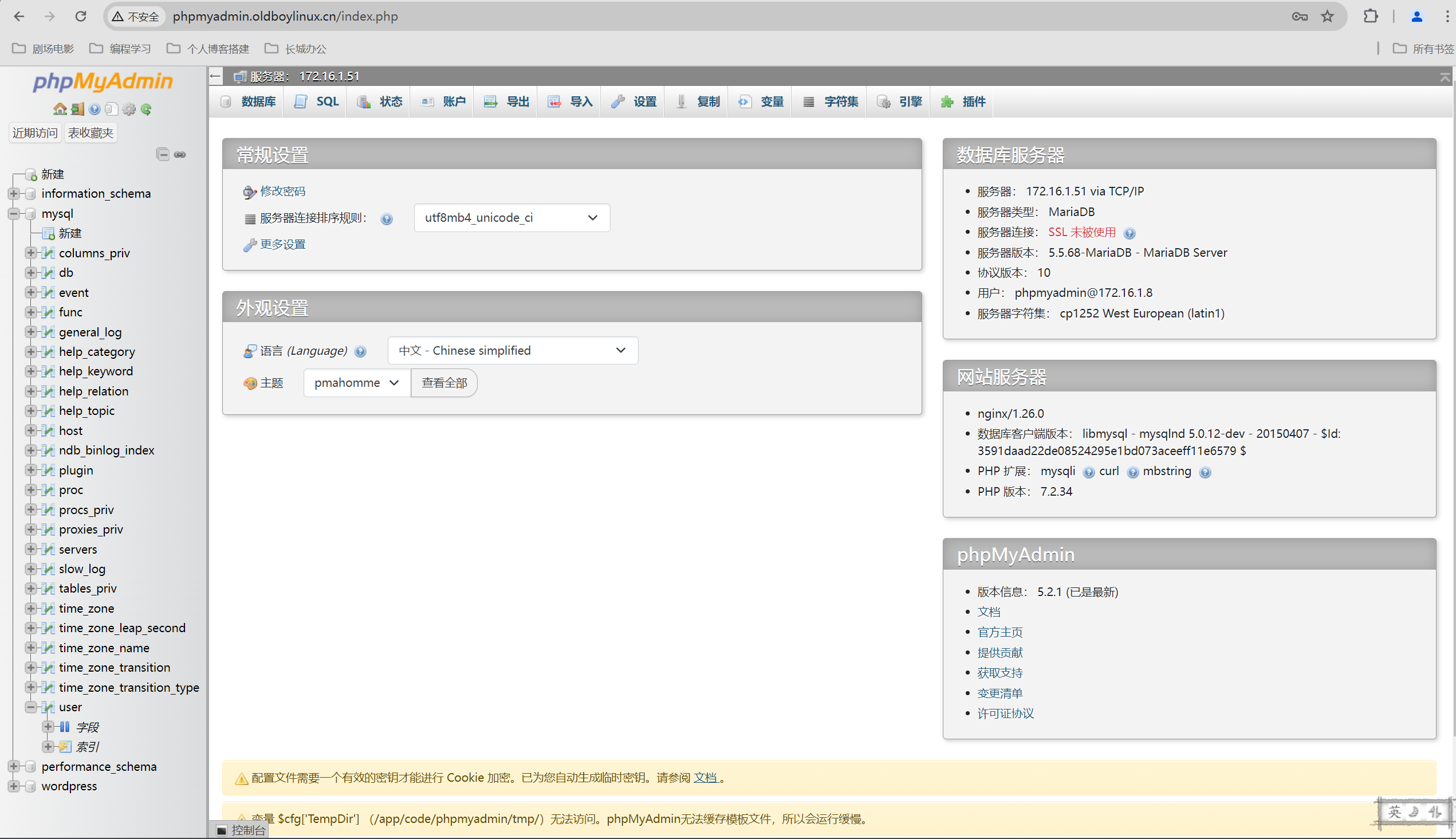Image resolution: width=1456 pixels, height=839 pixels.
Task: Click the link/unlink chain icon in sidebar
Action: (x=180, y=154)
